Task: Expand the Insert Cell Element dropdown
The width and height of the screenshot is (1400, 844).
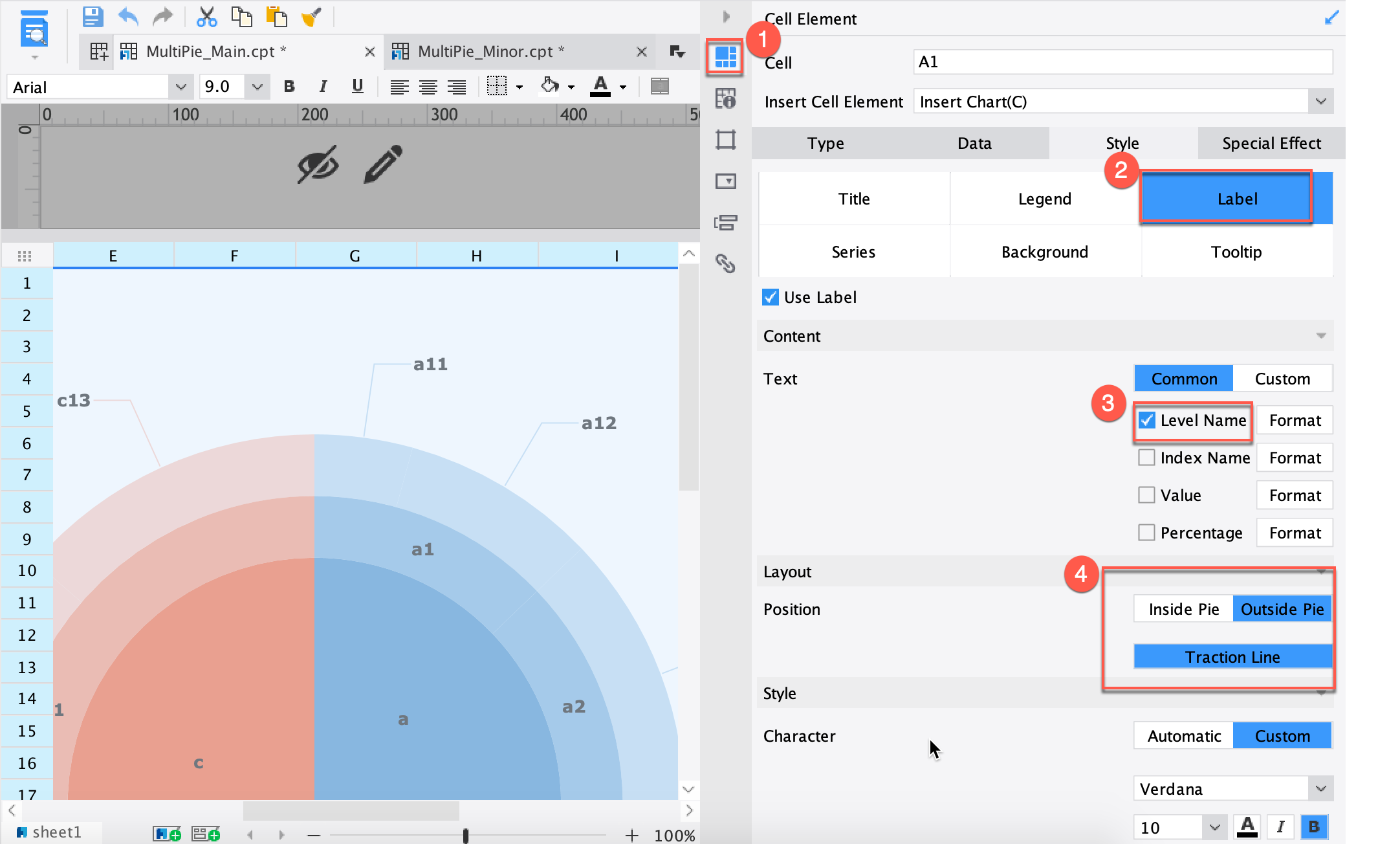Action: [1320, 102]
